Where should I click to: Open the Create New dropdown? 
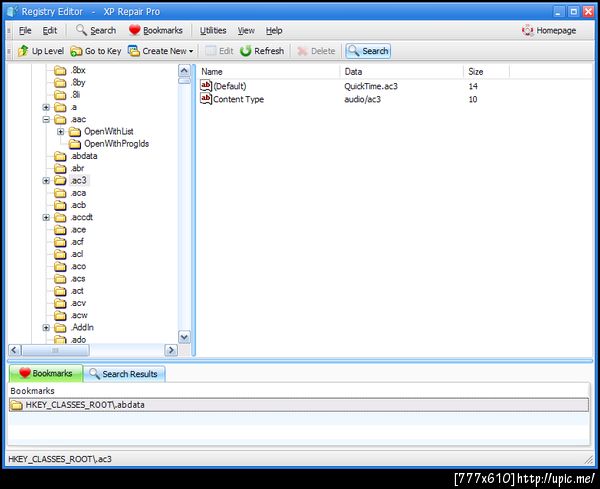point(161,51)
